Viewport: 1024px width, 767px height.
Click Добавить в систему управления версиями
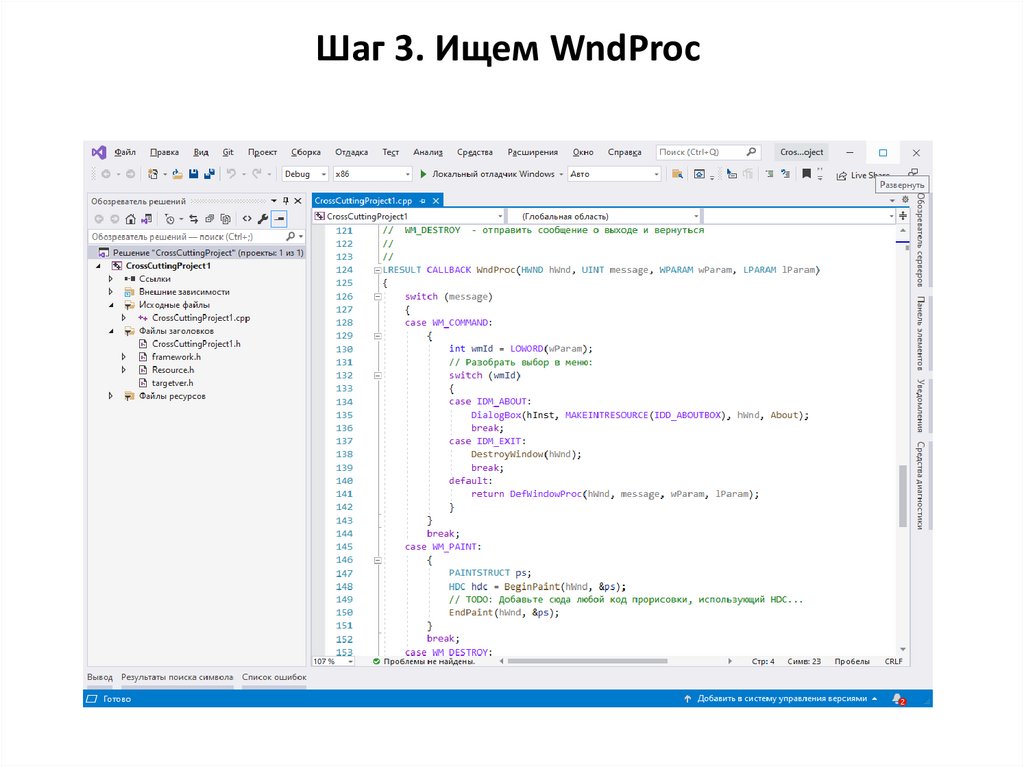[782, 699]
